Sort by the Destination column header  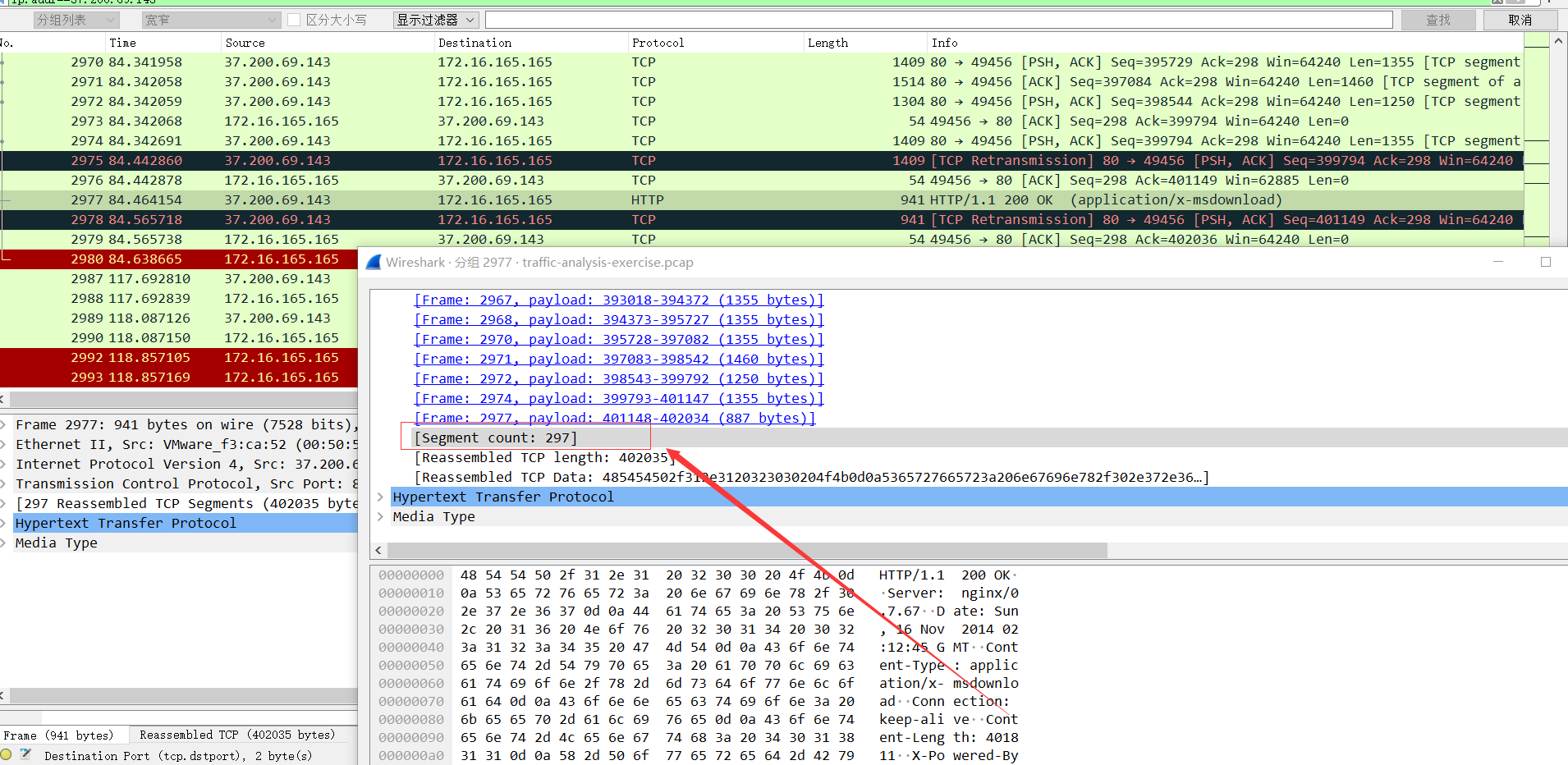tap(531, 43)
